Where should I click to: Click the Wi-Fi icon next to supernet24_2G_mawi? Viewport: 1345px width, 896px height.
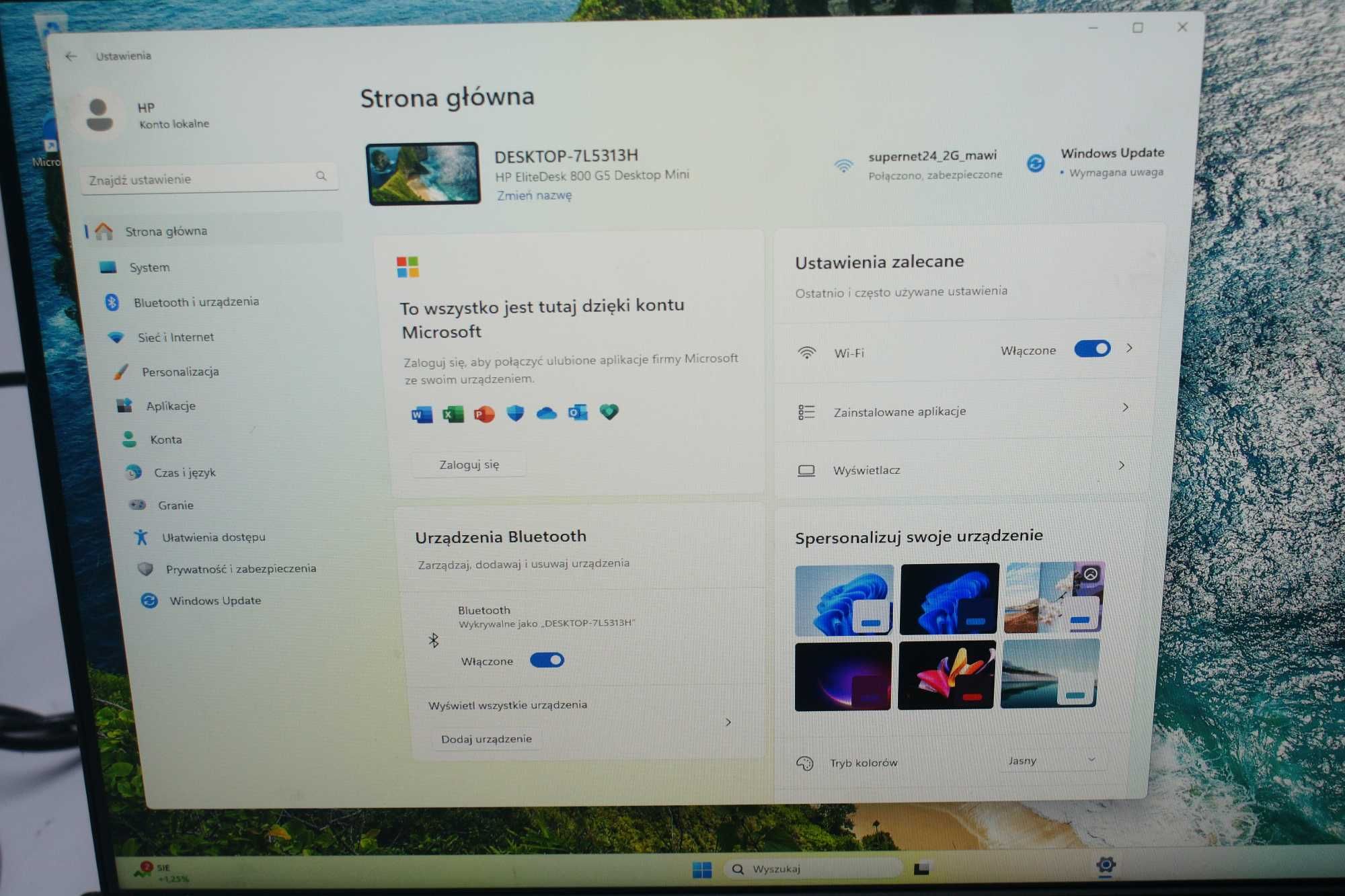(843, 165)
